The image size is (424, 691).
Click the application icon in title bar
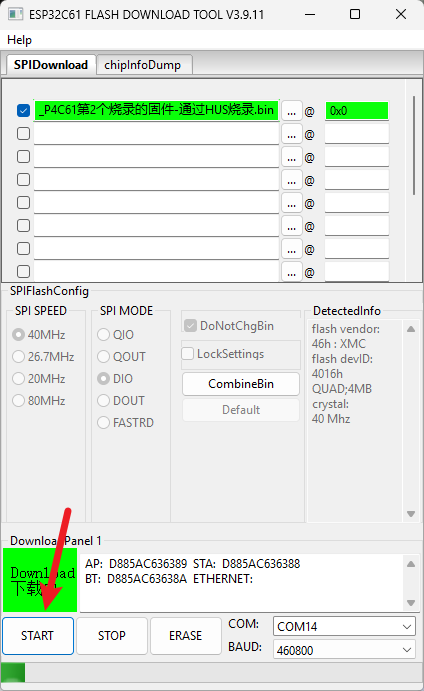click(16, 15)
